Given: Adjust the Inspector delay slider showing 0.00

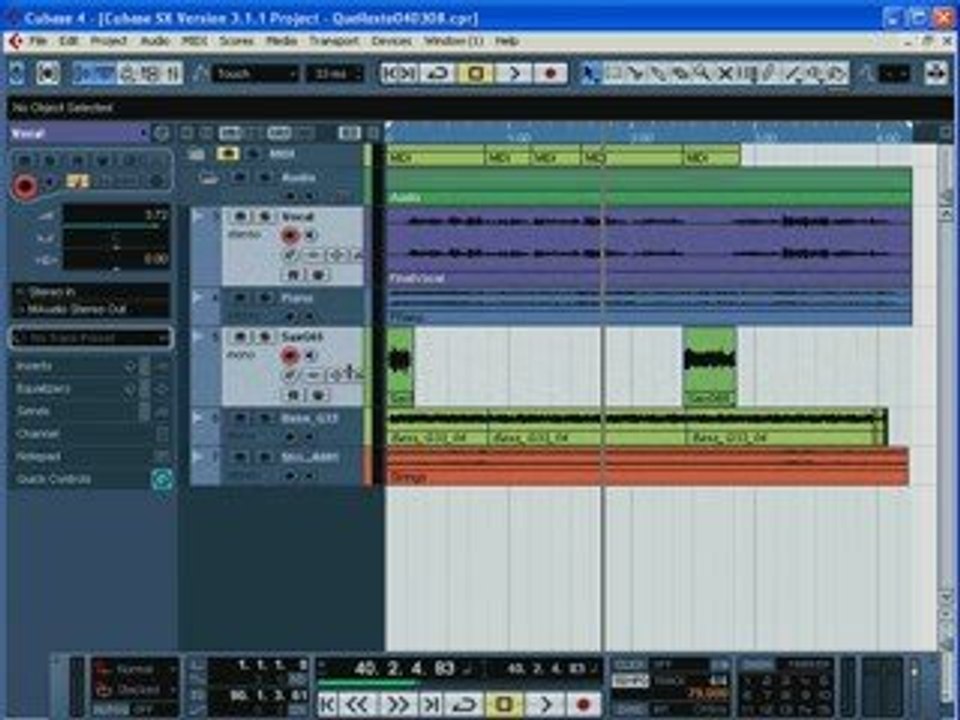Looking at the screenshot, I should 116,260.
